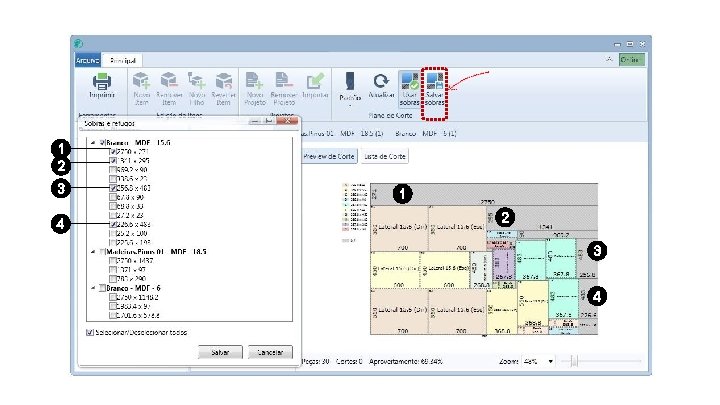Close the Sobras e refugos dialog

[x=287, y=121]
